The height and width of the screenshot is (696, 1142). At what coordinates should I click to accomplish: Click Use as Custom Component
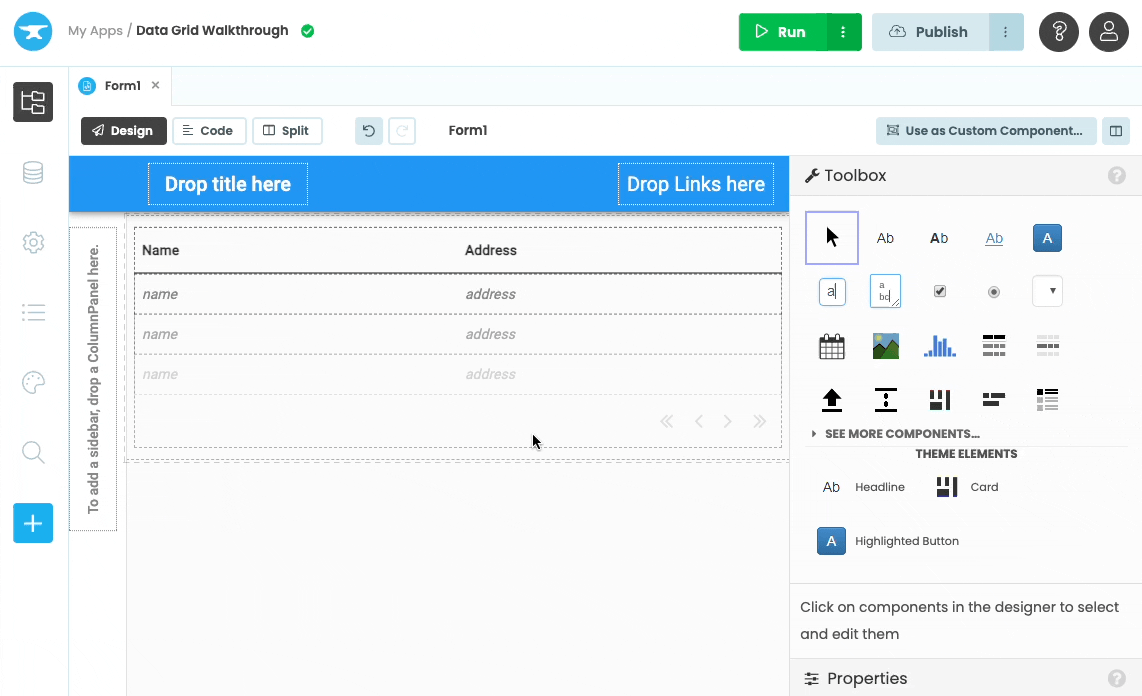[985, 131]
